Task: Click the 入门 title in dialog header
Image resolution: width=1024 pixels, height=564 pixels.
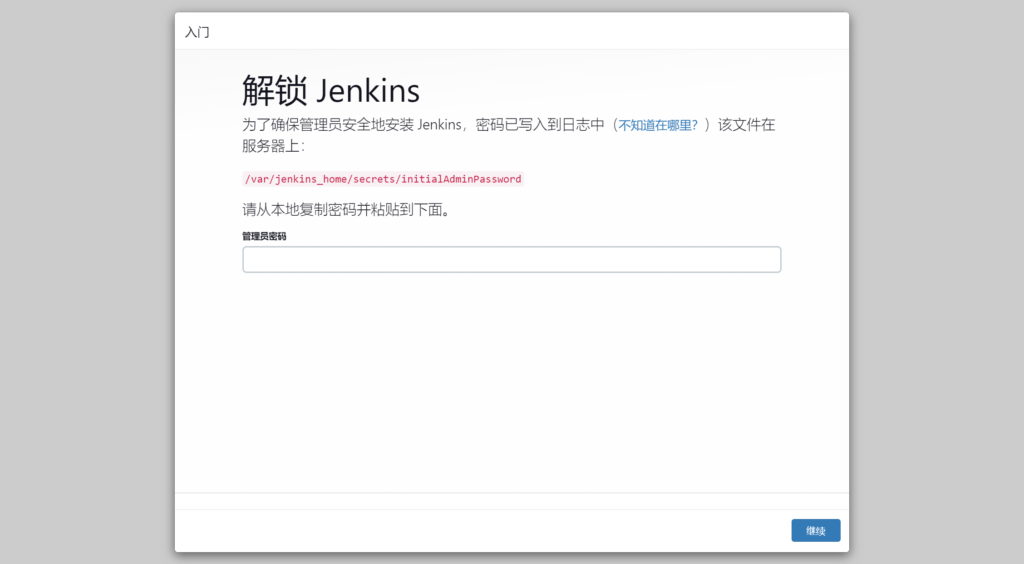Action: point(197,32)
